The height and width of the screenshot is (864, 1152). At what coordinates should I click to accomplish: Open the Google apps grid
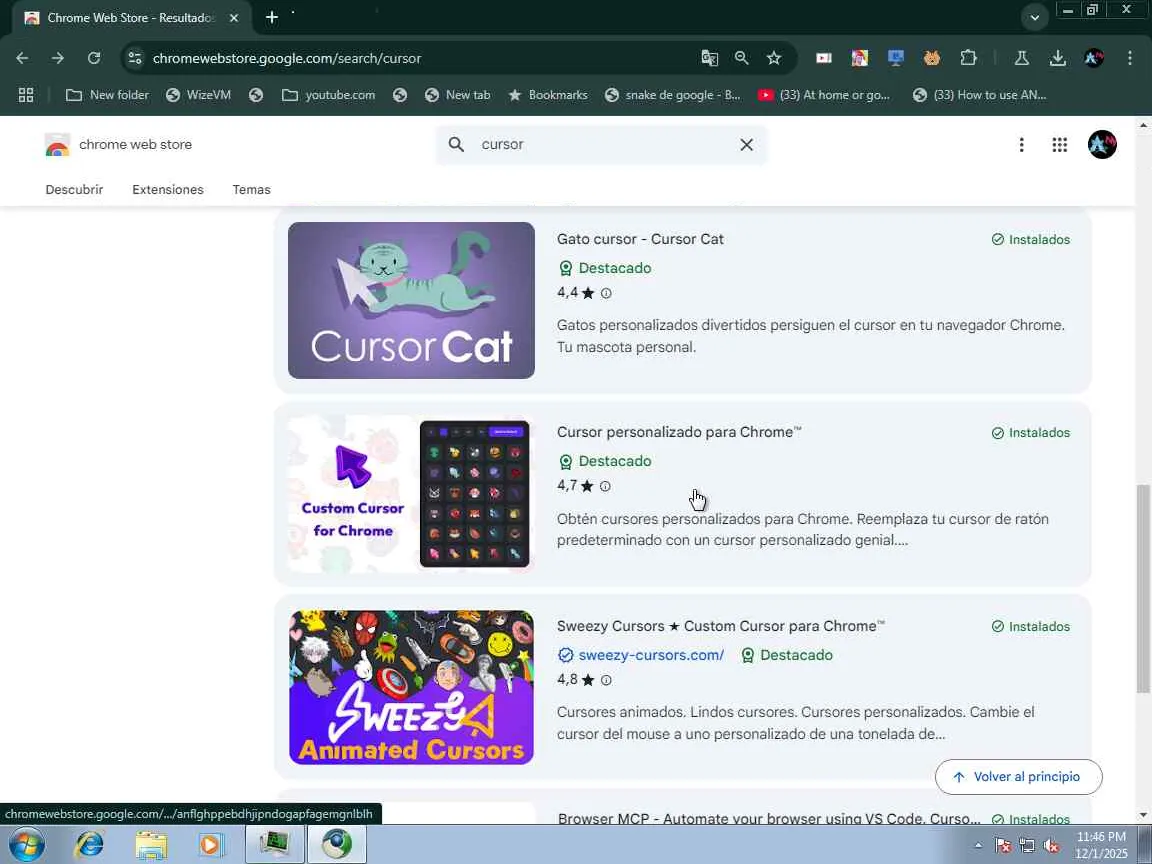(x=1059, y=145)
